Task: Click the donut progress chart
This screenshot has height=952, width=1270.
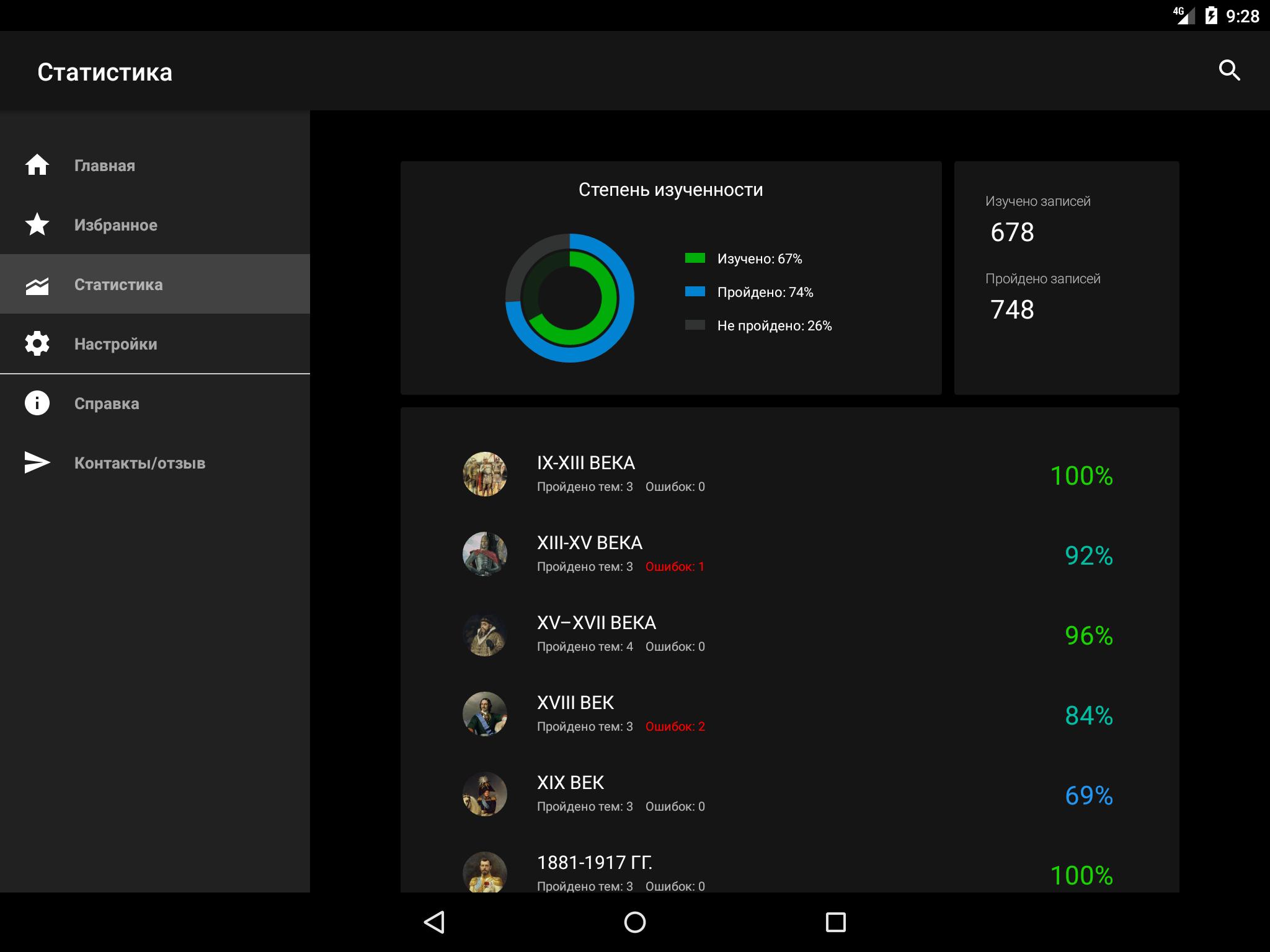Action: (x=569, y=298)
